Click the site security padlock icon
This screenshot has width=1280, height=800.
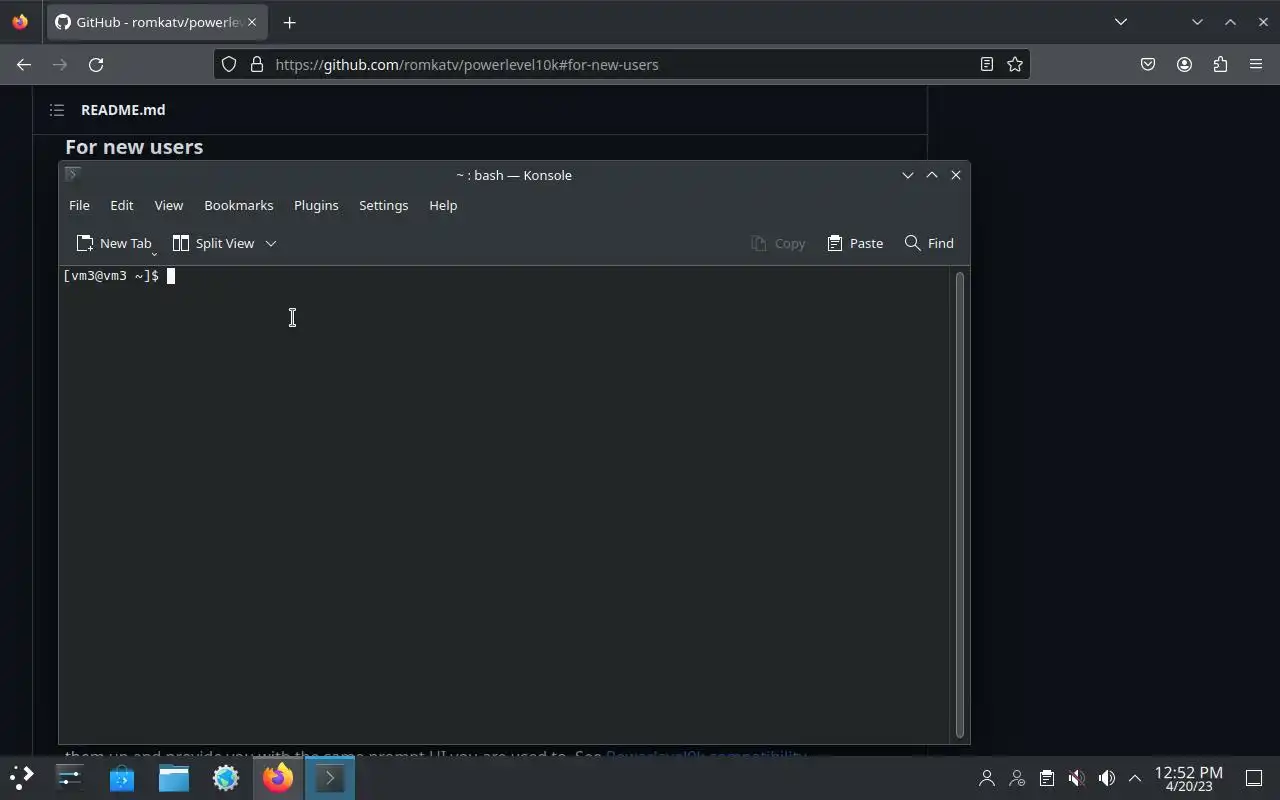point(257,64)
